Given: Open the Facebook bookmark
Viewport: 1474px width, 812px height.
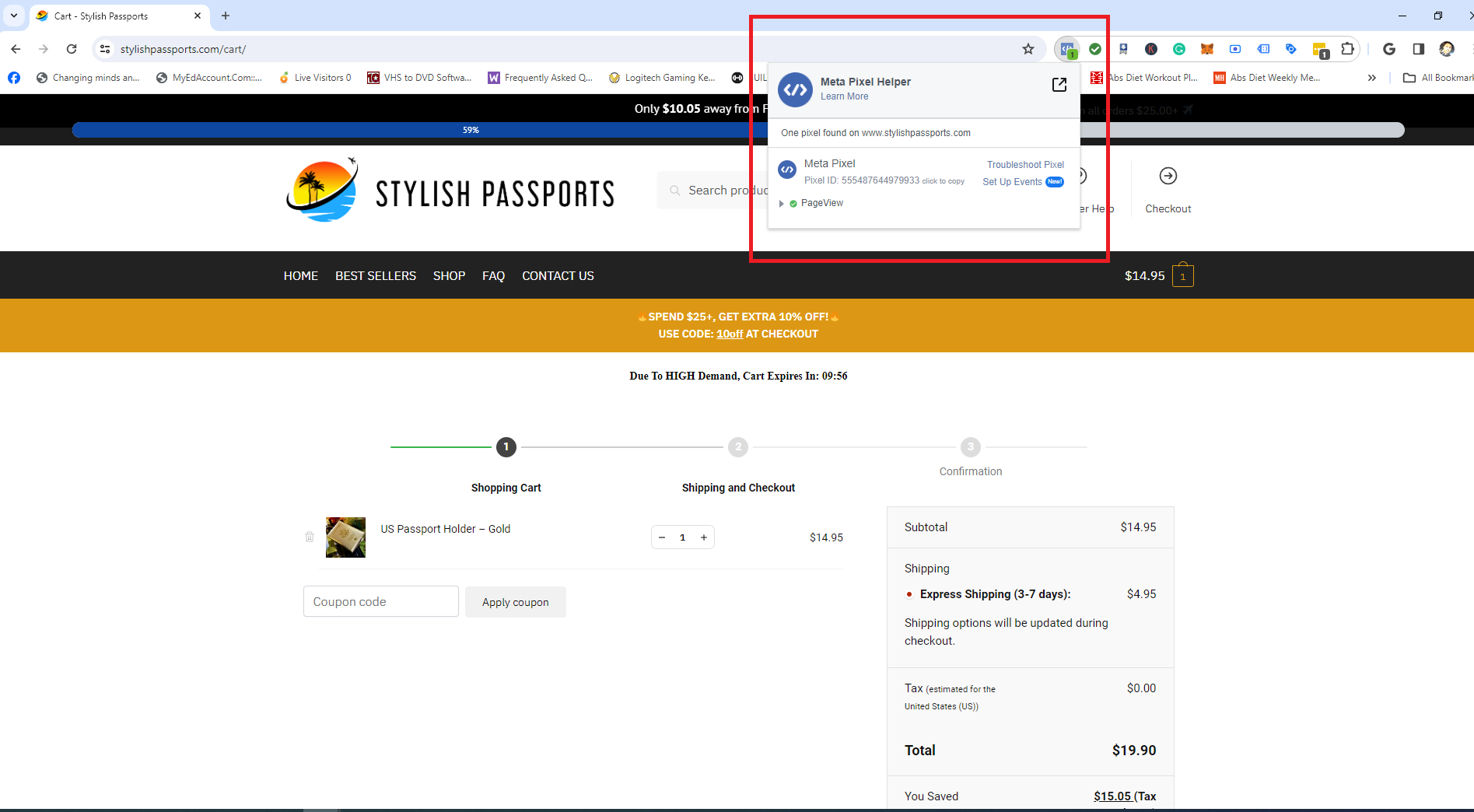Looking at the screenshot, I should (14, 78).
